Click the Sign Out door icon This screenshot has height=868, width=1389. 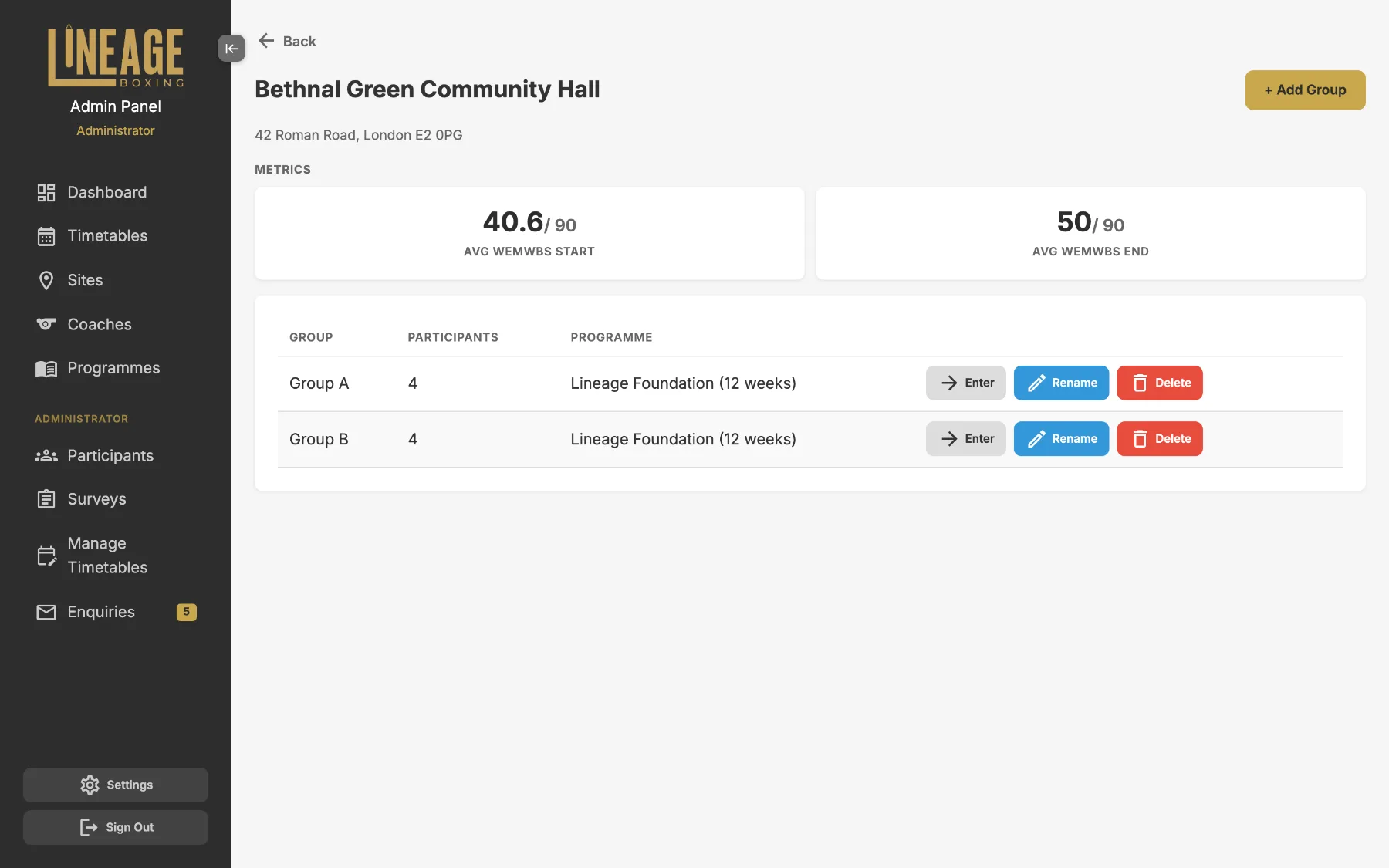pyautogui.click(x=89, y=827)
